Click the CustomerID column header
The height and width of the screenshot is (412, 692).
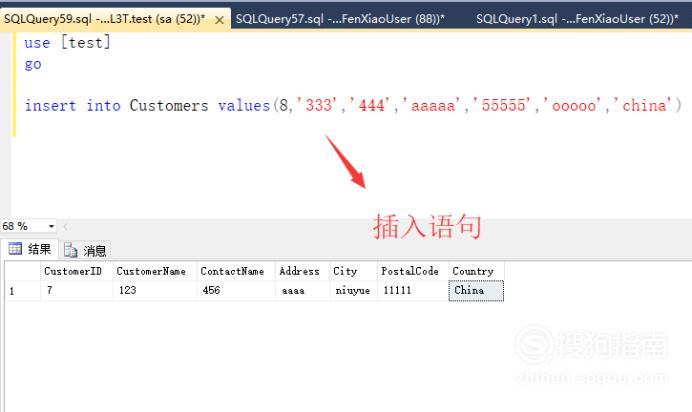(x=76, y=271)
